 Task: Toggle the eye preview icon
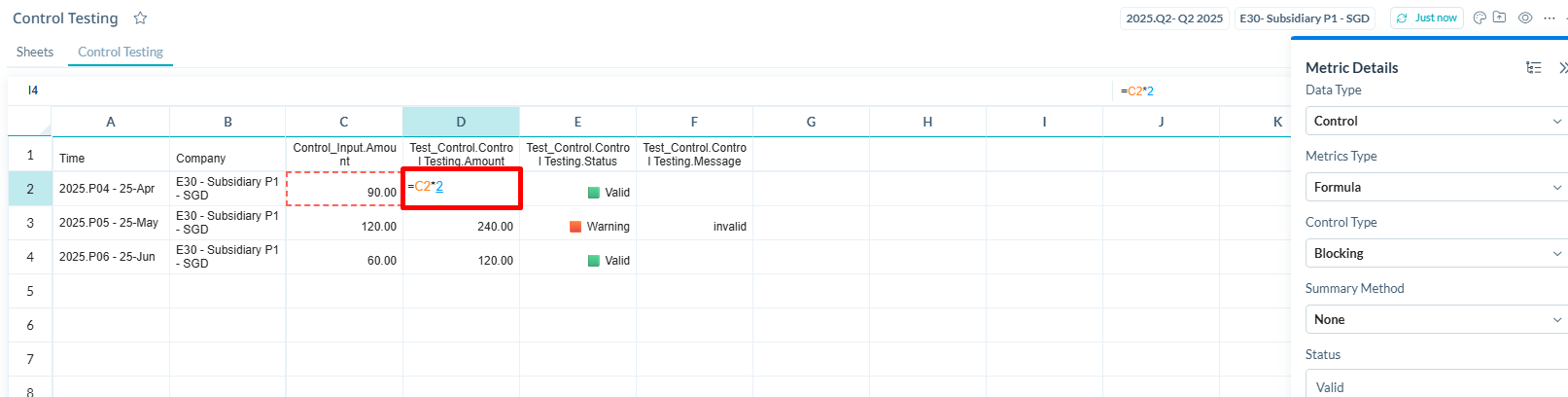tap(1525, 18)
